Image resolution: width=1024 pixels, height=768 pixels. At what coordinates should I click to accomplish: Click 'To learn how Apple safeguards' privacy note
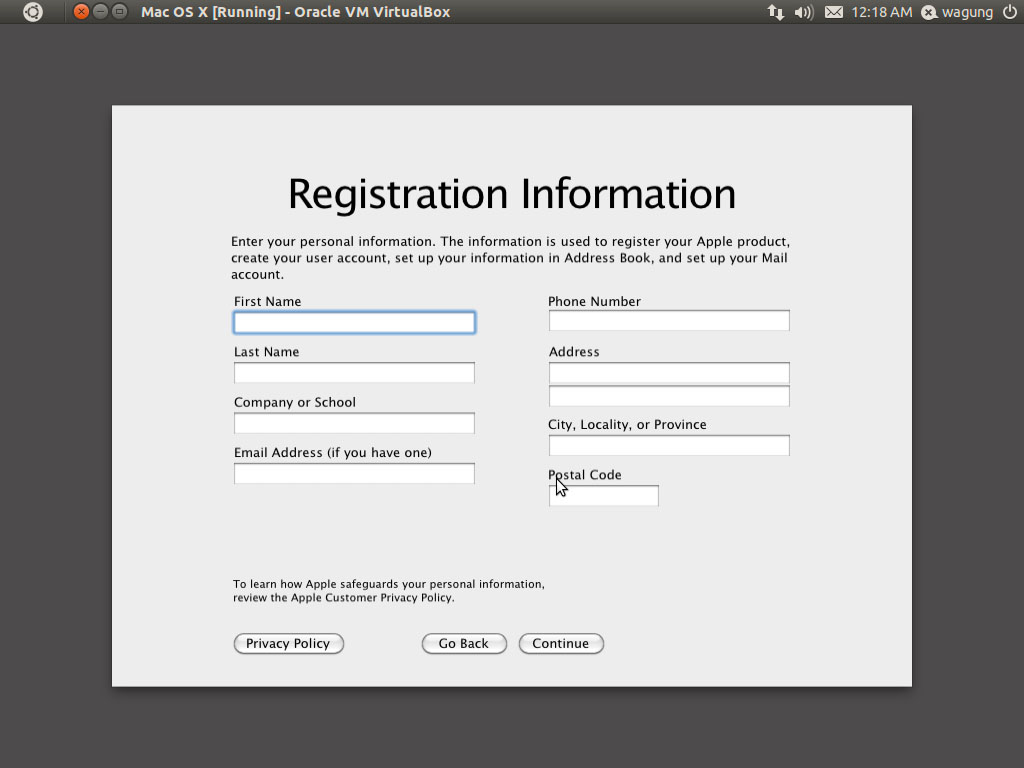[389, 590]
